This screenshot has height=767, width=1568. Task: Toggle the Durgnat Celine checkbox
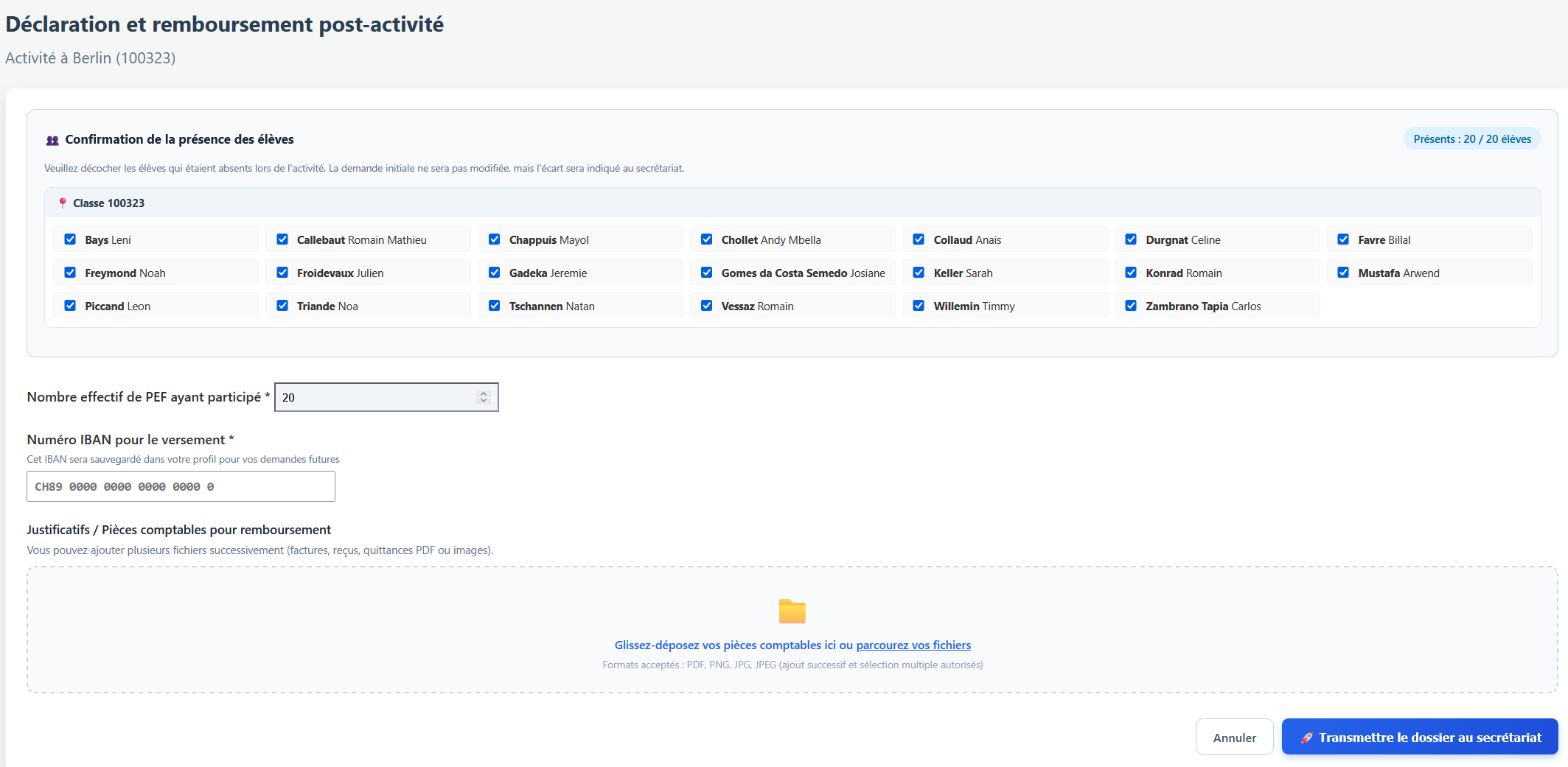click(1131, 239)
